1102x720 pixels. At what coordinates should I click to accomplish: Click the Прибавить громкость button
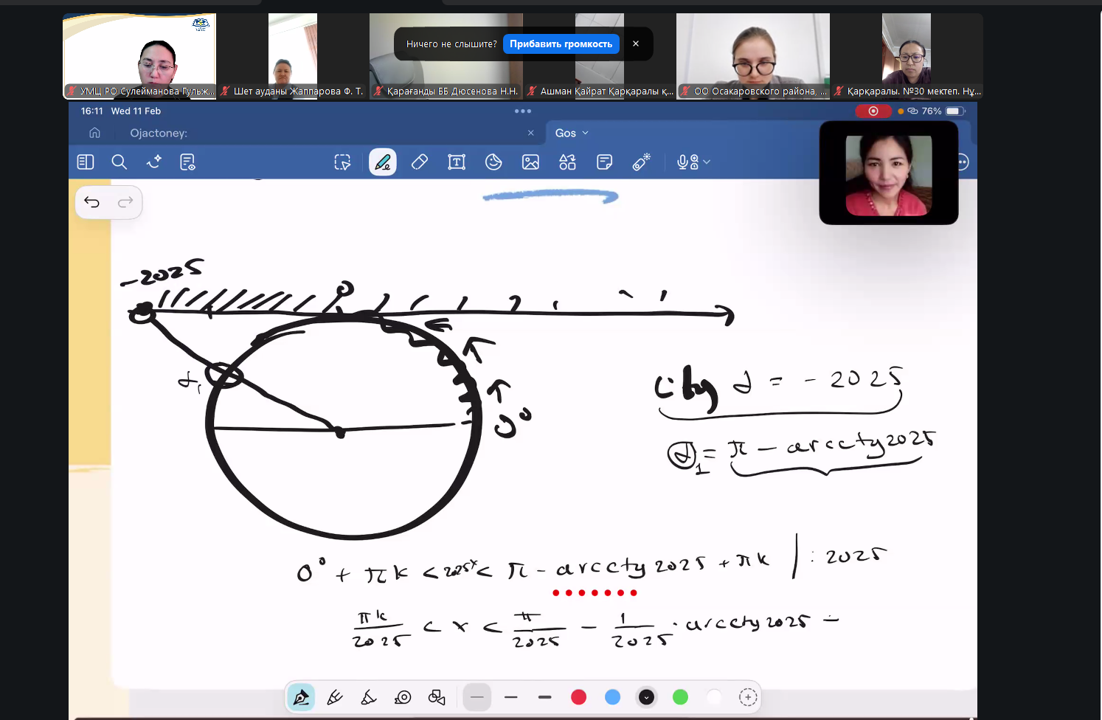(561, 44)
